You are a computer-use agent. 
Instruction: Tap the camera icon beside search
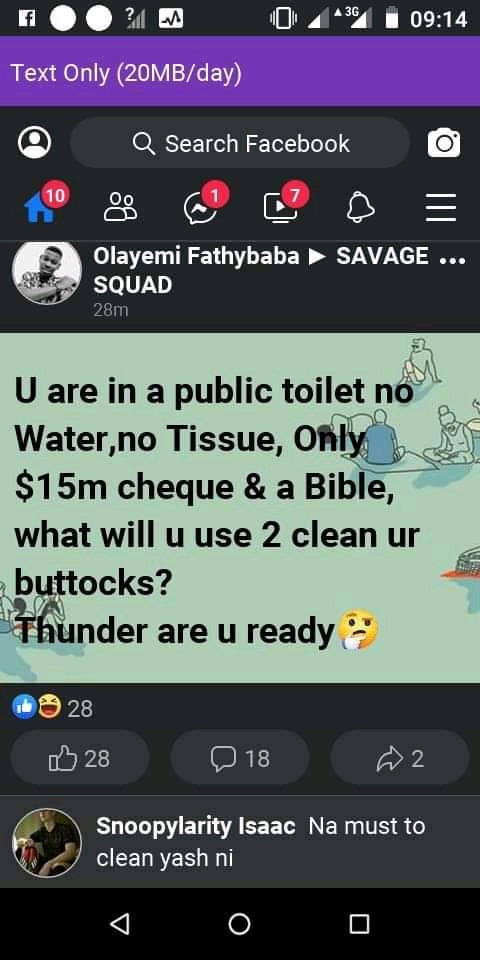click(444, 143)
